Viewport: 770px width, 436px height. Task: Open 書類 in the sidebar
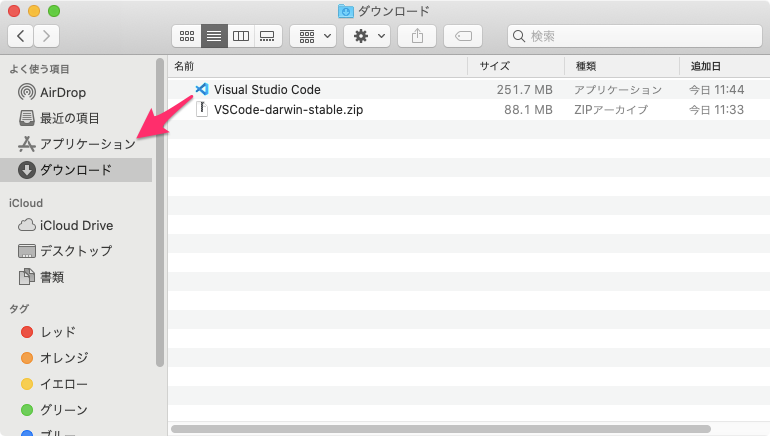76,277
